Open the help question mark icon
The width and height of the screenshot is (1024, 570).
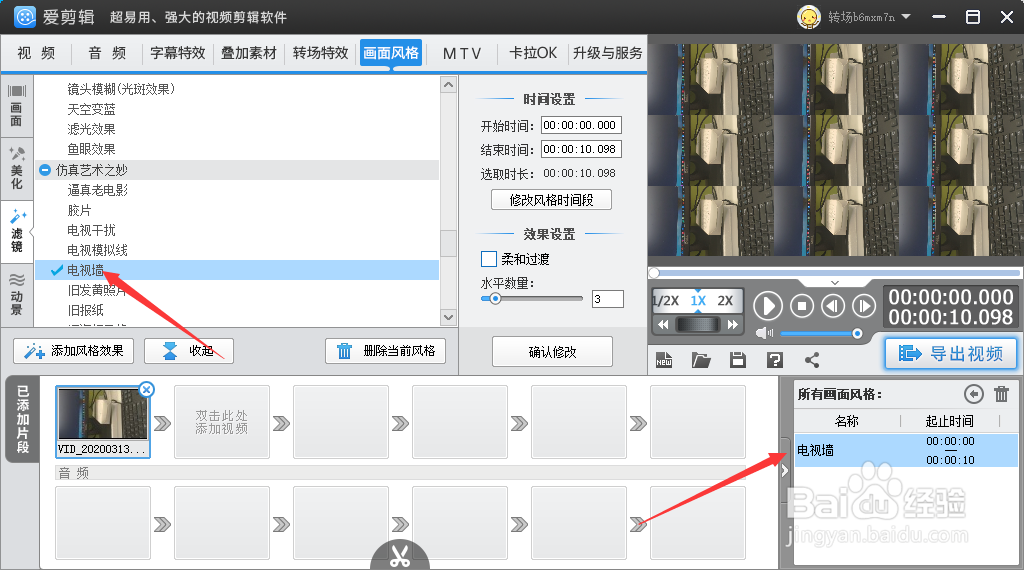click(775, 360)
